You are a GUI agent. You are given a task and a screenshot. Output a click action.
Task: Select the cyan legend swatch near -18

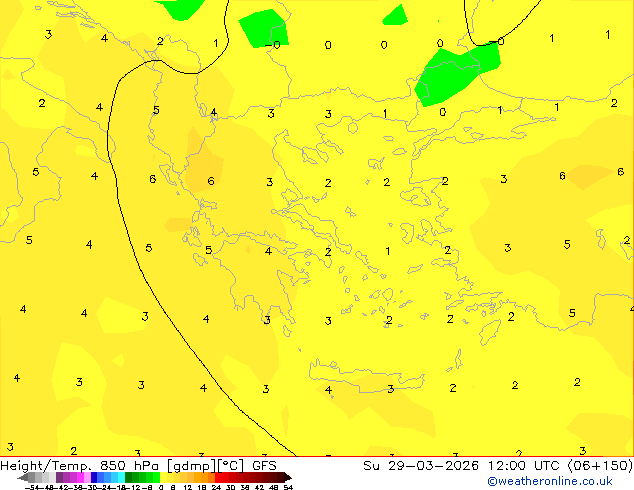coord(121,478)
